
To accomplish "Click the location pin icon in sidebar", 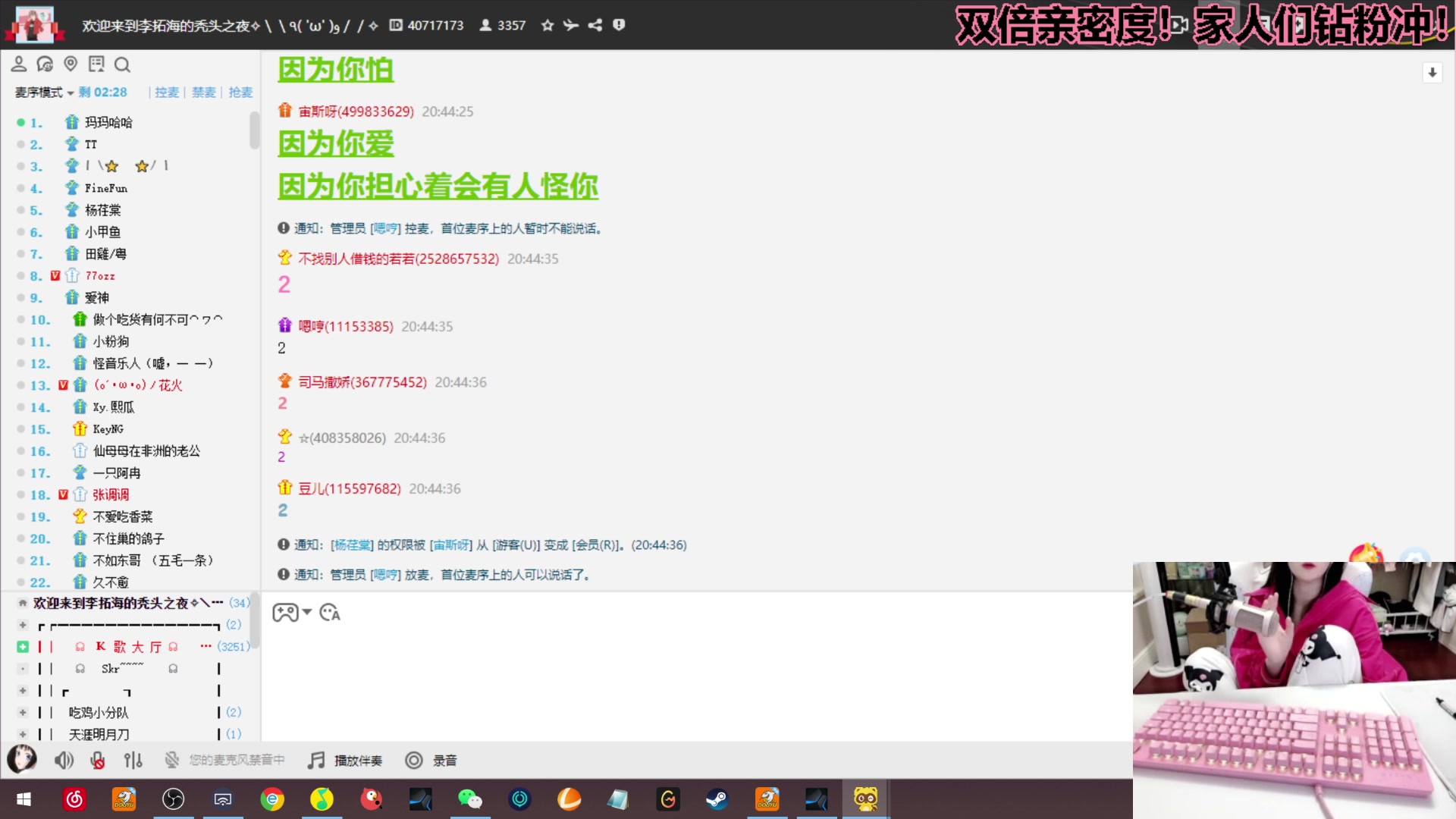I will pos(71,64).
